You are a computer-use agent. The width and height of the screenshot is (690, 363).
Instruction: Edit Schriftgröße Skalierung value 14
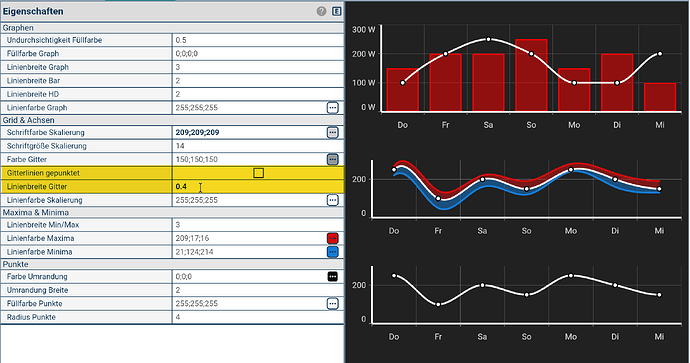(257, 146)
